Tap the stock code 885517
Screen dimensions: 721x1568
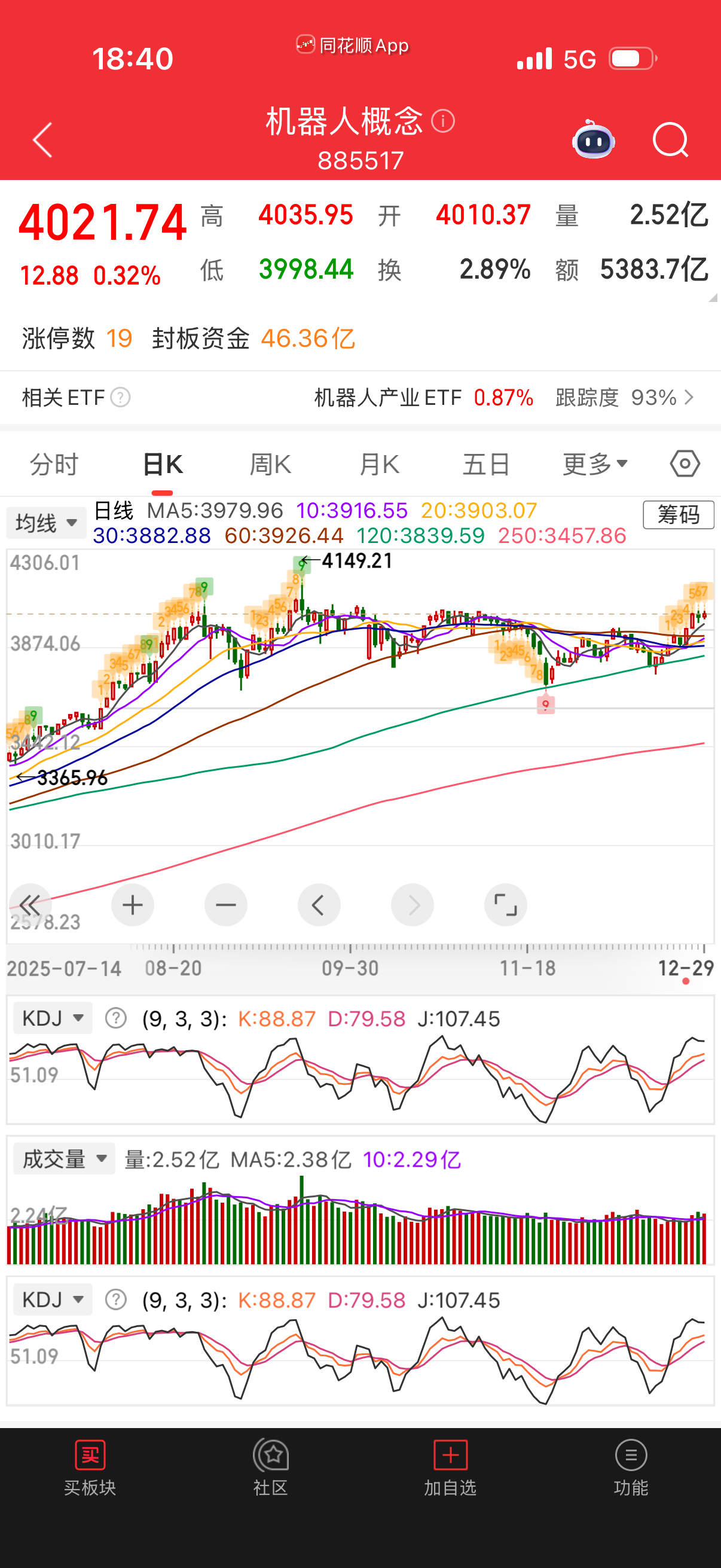[361, 161]
